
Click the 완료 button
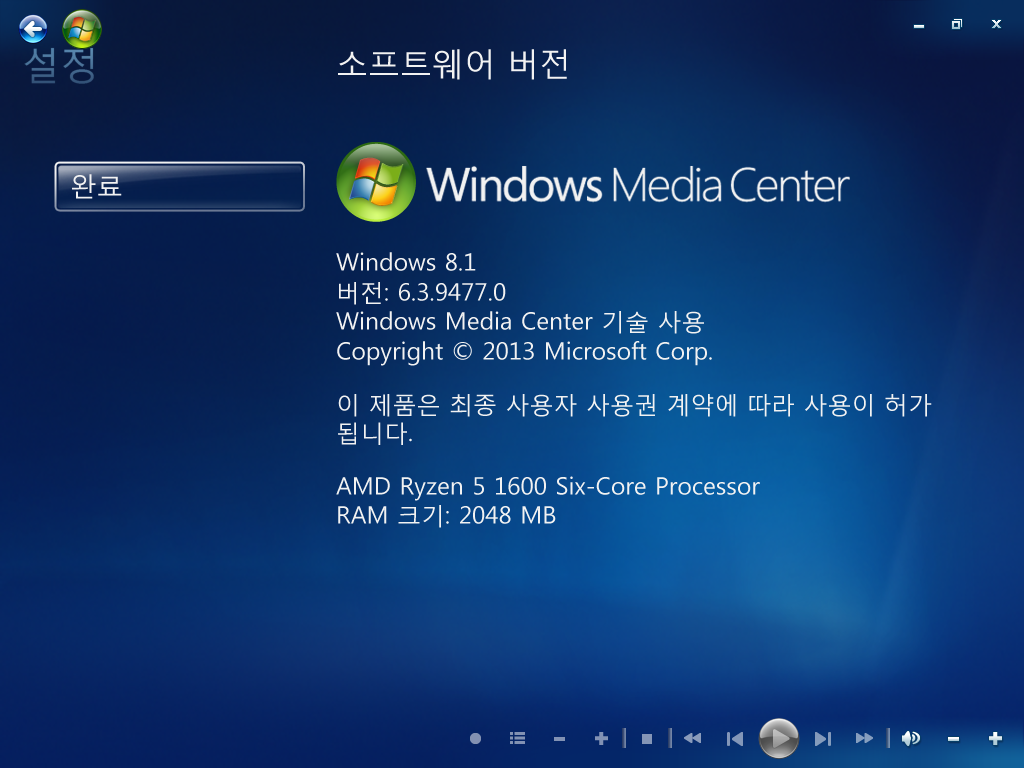[x=180, y=186]
